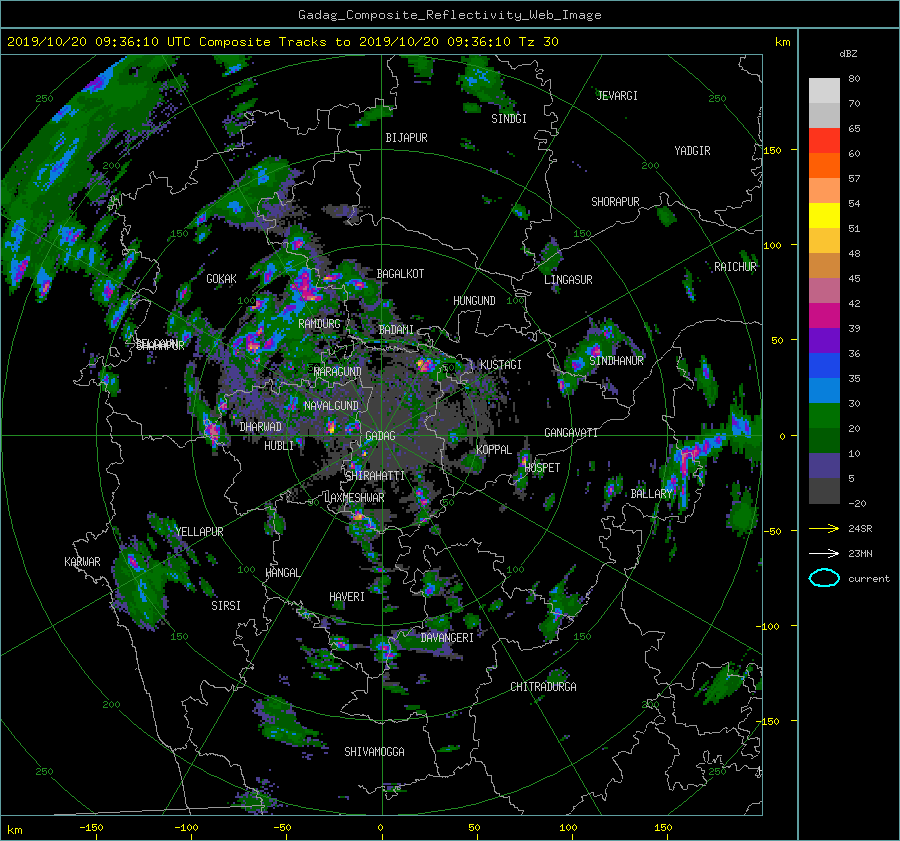Click the magenta 42 dBZ color swatch
Screen dimensions: 900x841
pos(824,315)
